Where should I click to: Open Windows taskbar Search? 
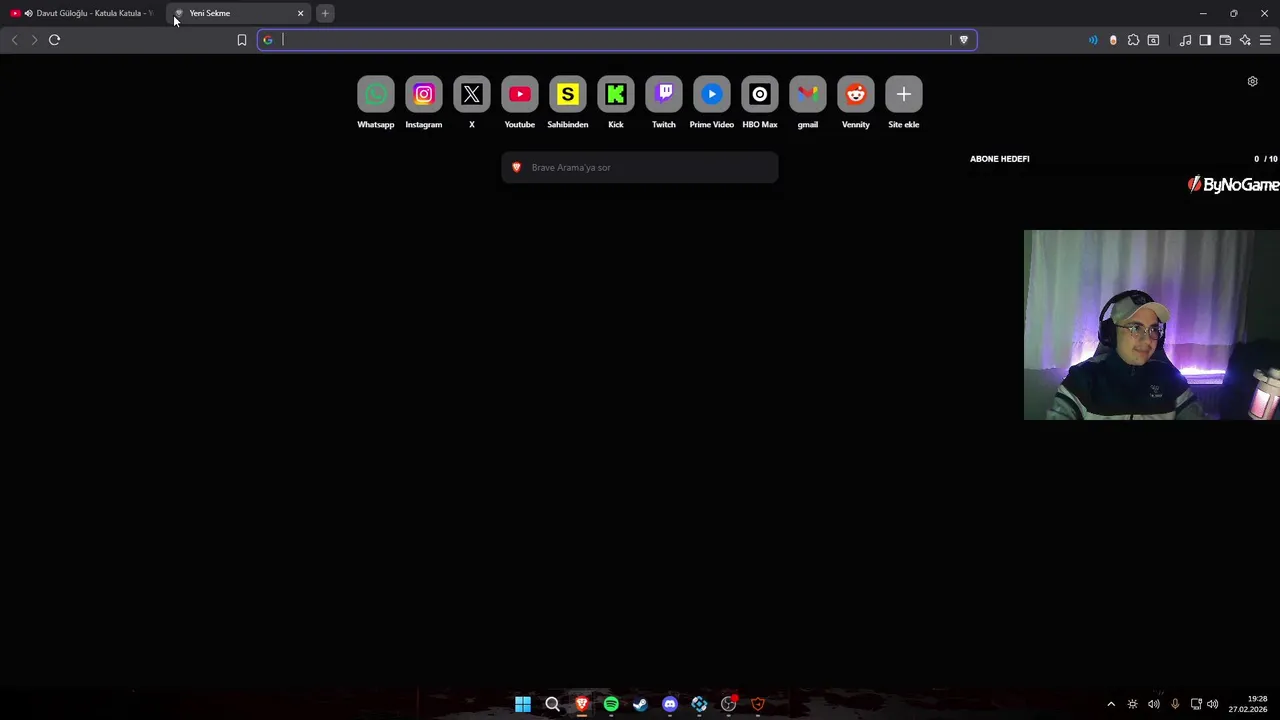point(552,704)
